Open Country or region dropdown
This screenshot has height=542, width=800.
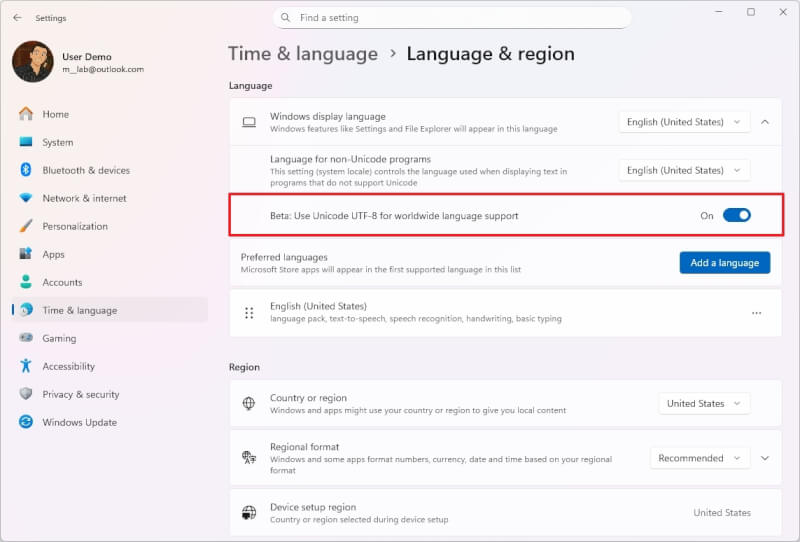(x=704, y=403)
